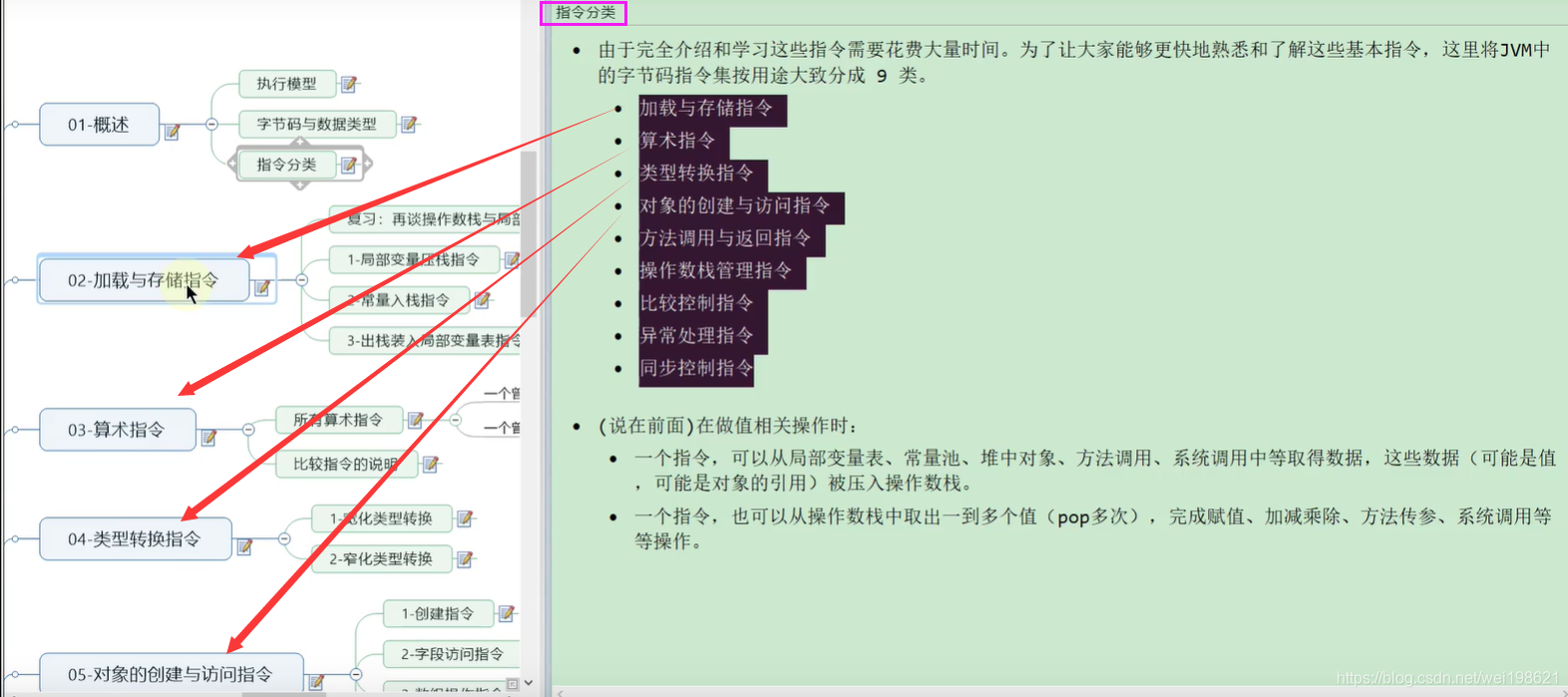Open the note icon next to 01-概述
This screenshot has width=1568, height=697.
pyautogui.click(x=172, y=131)
